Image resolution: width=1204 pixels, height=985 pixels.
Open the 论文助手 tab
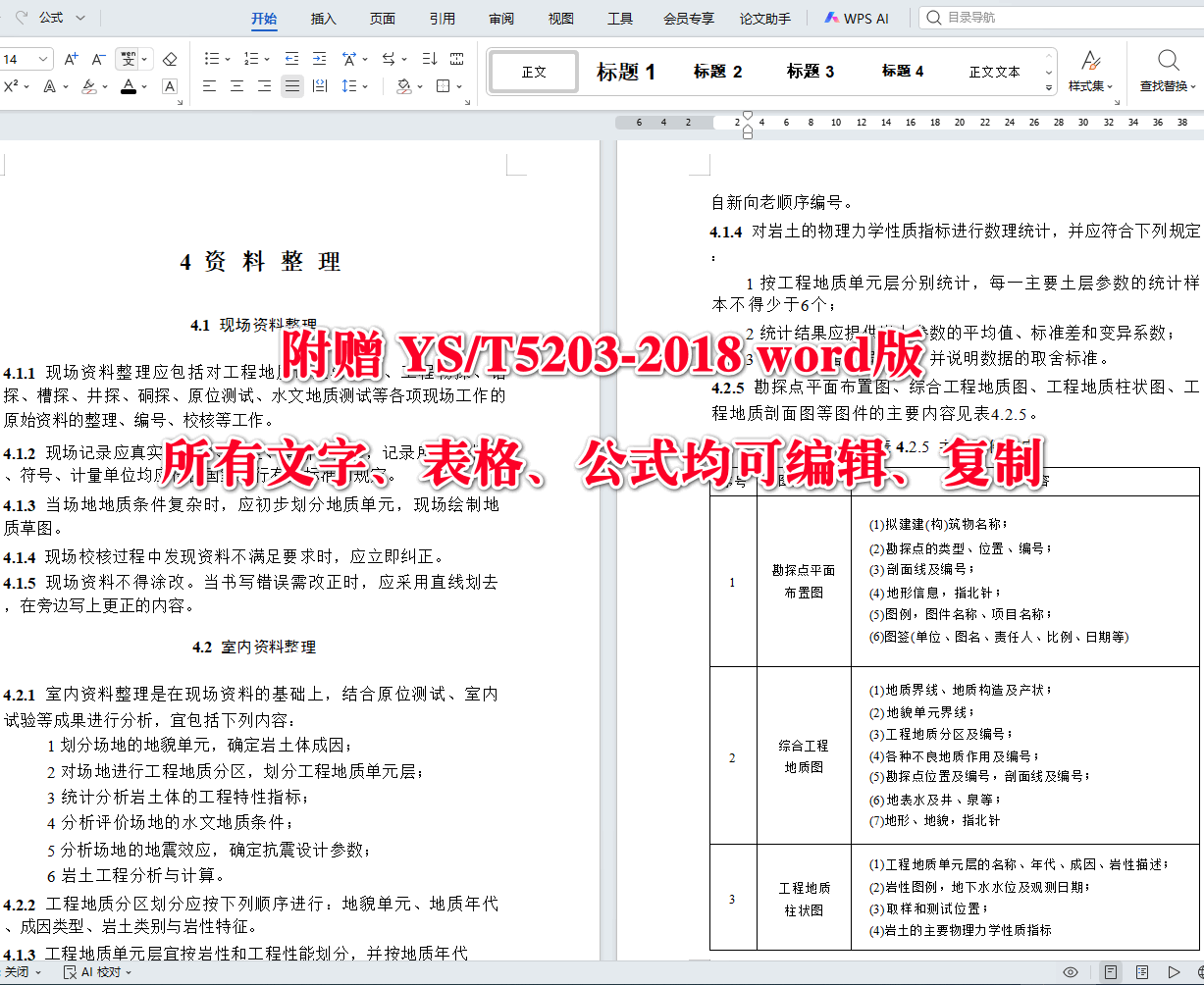point(765,19)
